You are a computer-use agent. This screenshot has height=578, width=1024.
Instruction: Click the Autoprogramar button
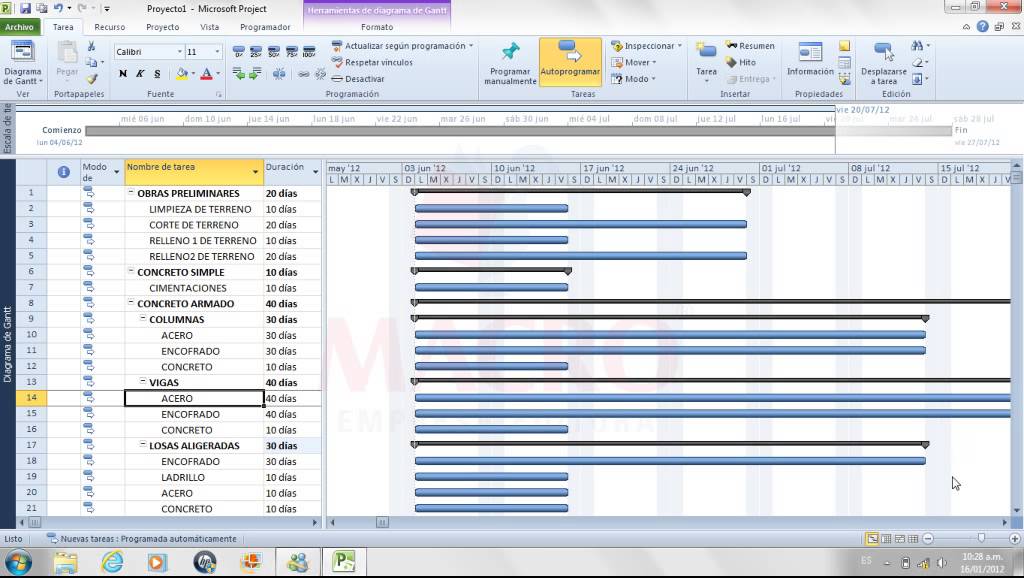pos(570,61)
